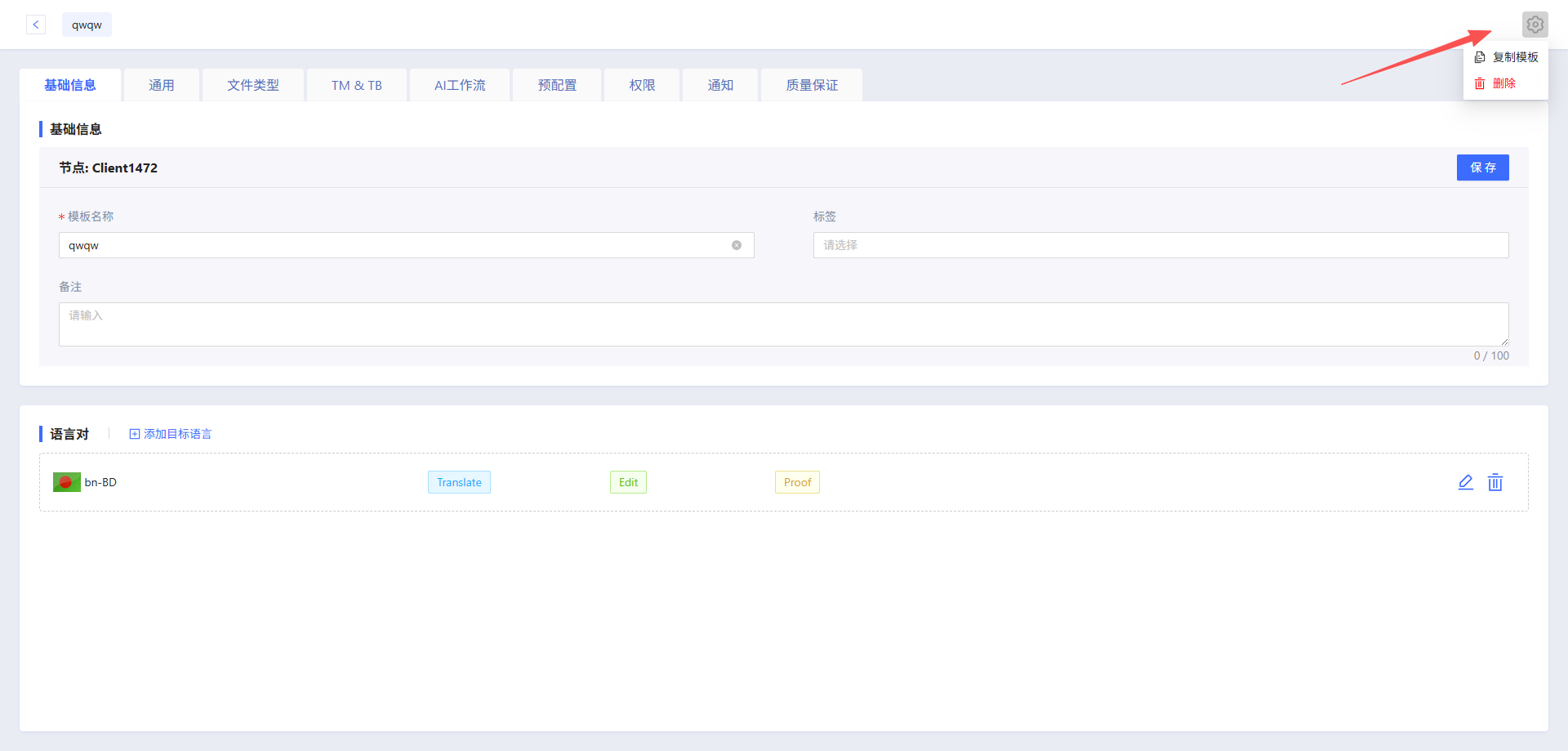Open the 文件类型 tab
1568x751 pixels.
[x=253, y=85]
